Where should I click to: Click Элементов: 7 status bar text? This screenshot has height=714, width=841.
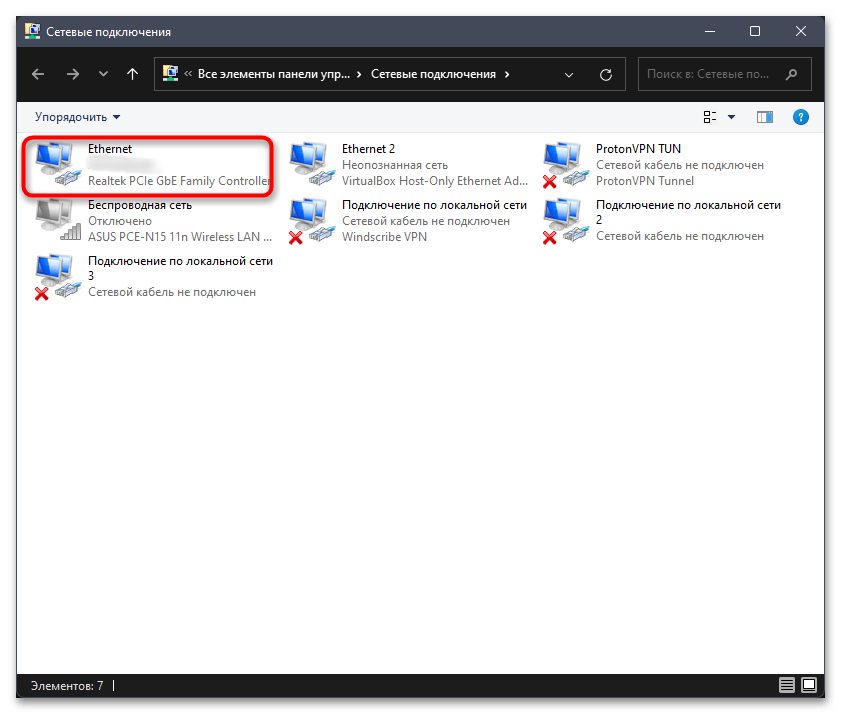tap(67, 686)
